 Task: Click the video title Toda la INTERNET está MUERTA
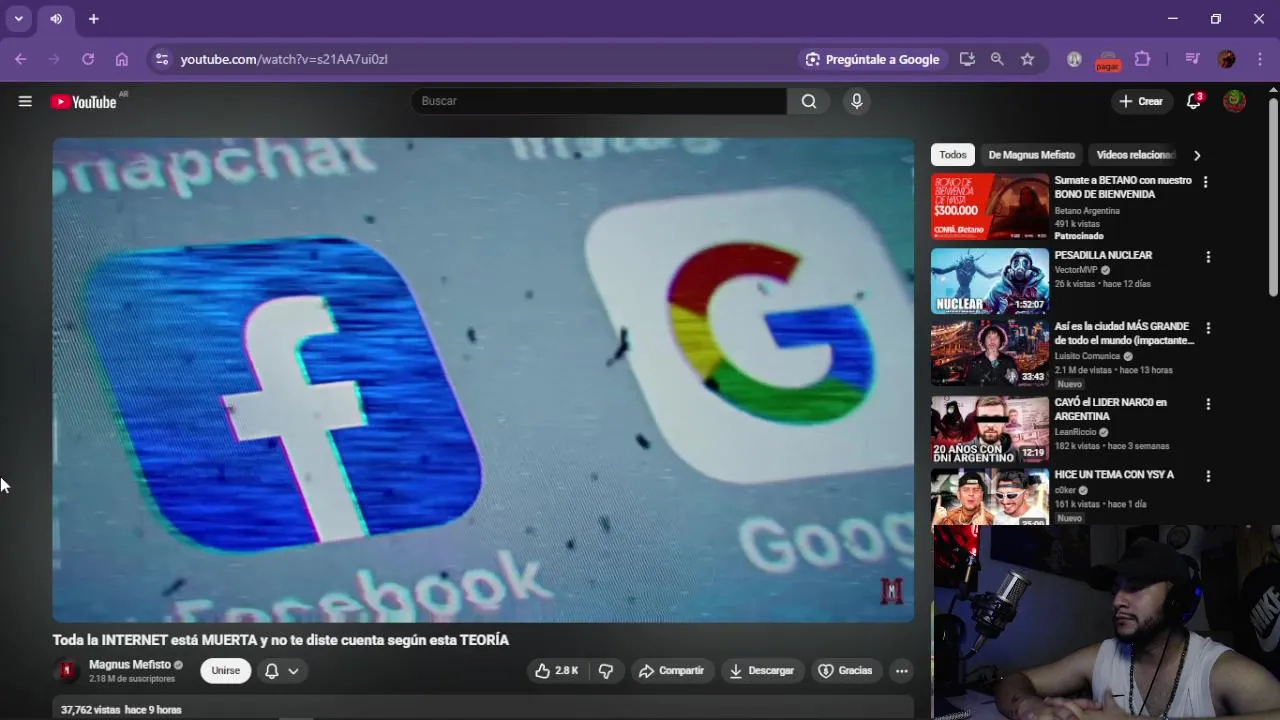[281, 640]
